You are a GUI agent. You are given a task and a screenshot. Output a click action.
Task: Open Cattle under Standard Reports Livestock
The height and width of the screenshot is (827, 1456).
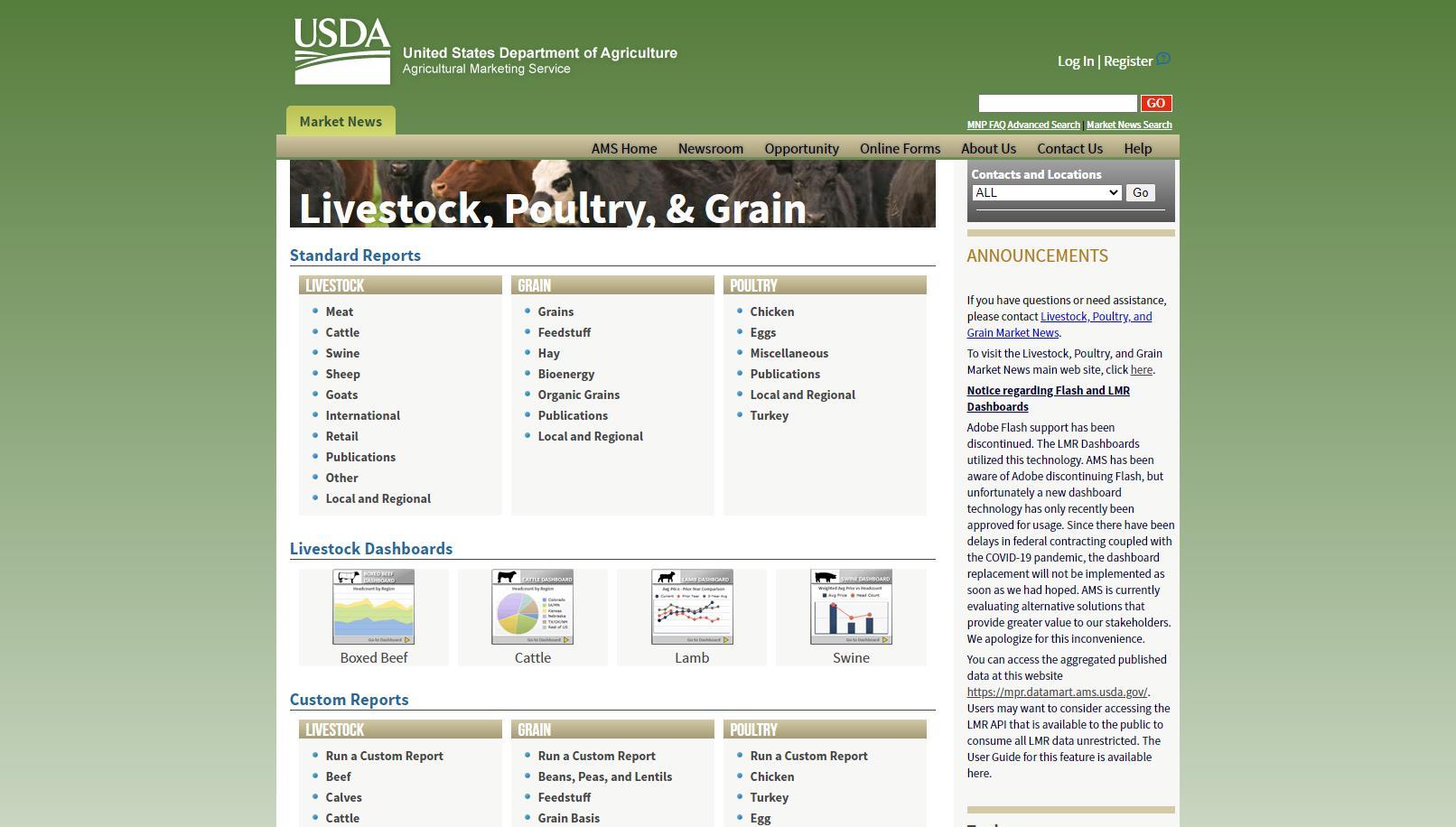[342, 332]
